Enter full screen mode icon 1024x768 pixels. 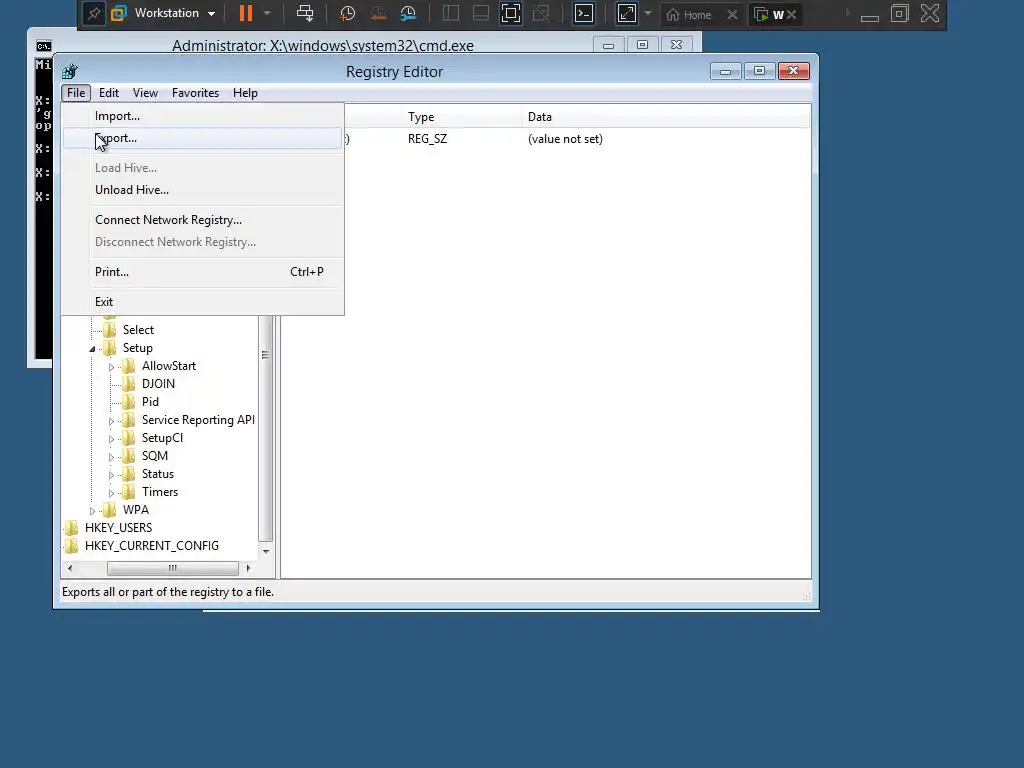tap(511, 14)
